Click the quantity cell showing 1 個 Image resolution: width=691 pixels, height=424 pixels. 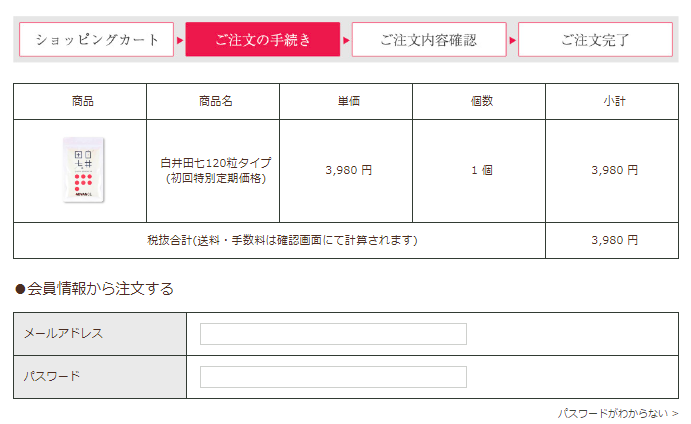(x=482, y=171)
